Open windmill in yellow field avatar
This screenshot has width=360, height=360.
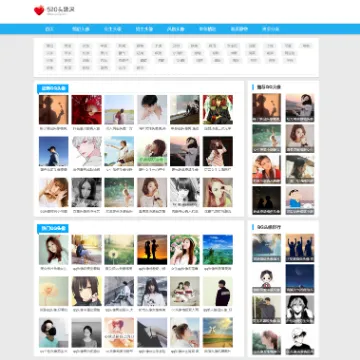[218, 333]
